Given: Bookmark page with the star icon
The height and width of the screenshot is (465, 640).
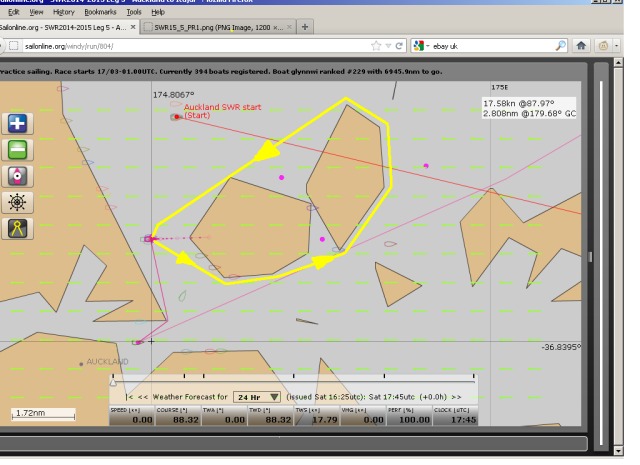Looking at the screenshot, I should [x=376, y=46].
